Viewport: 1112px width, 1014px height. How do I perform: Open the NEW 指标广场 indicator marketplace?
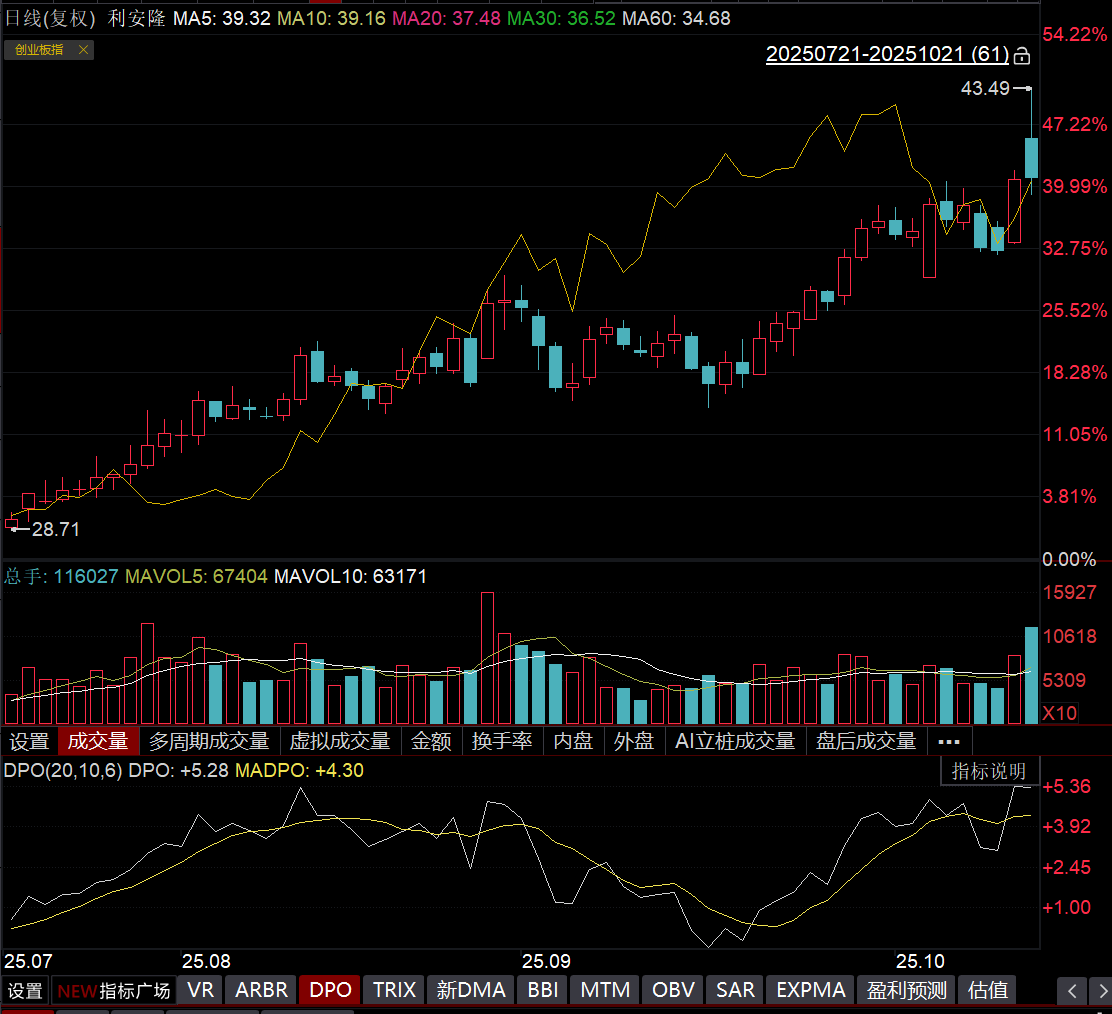[x=114, y=990]
